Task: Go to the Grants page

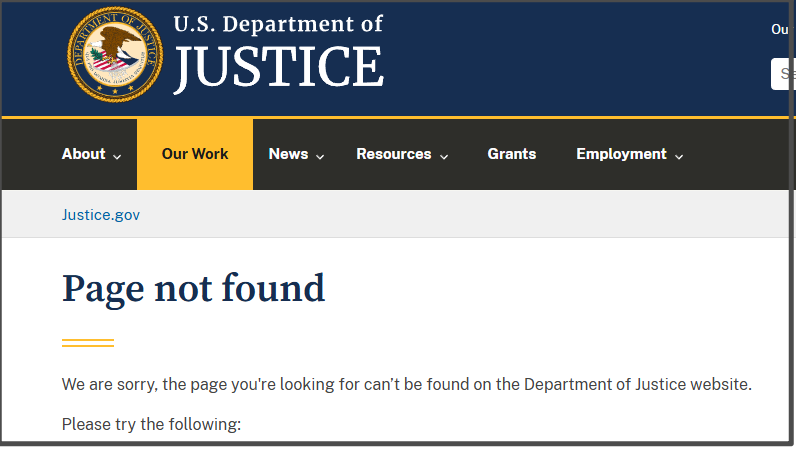Action: [x=512, y=154]
